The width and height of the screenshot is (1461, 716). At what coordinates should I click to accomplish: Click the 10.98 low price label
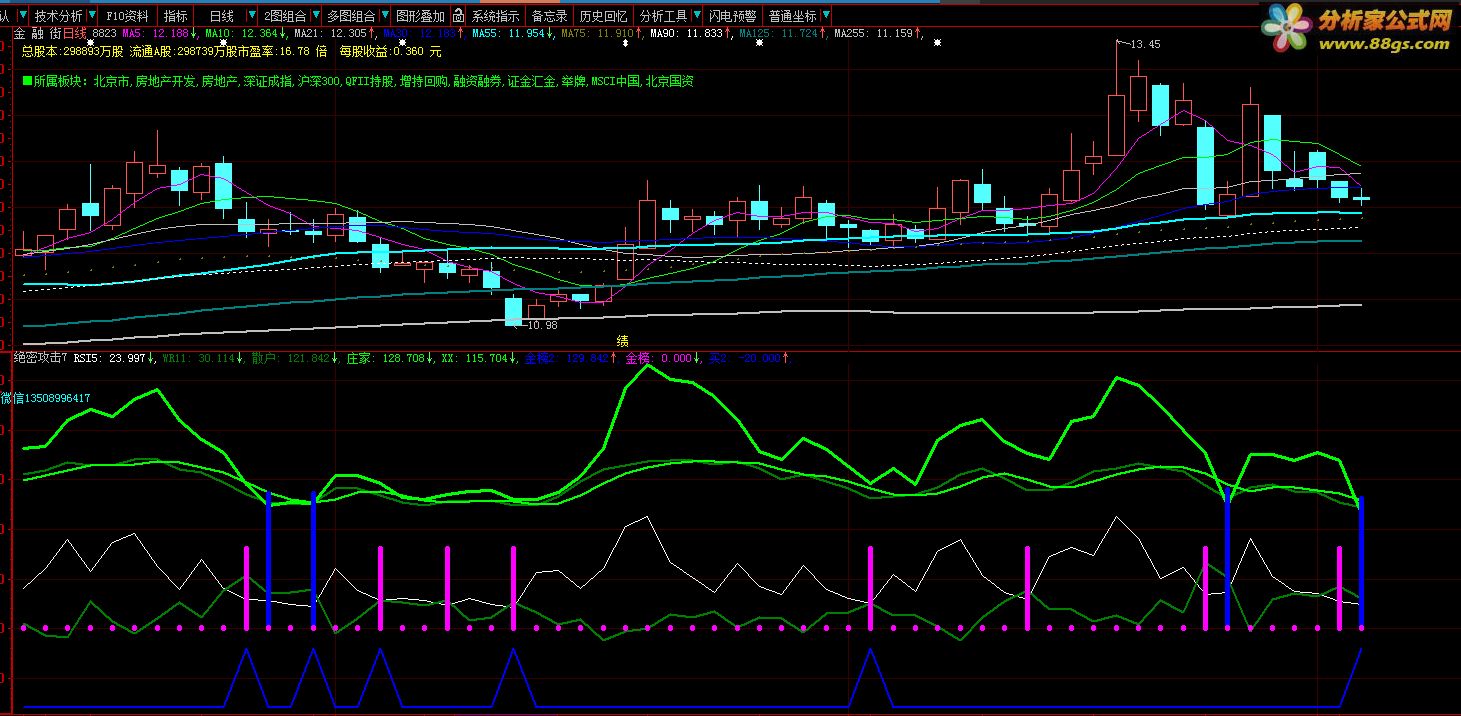pos(541,326)
